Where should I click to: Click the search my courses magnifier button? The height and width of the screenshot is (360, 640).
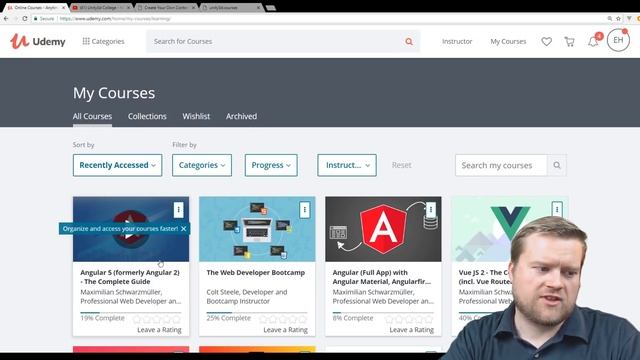point(557,165)
